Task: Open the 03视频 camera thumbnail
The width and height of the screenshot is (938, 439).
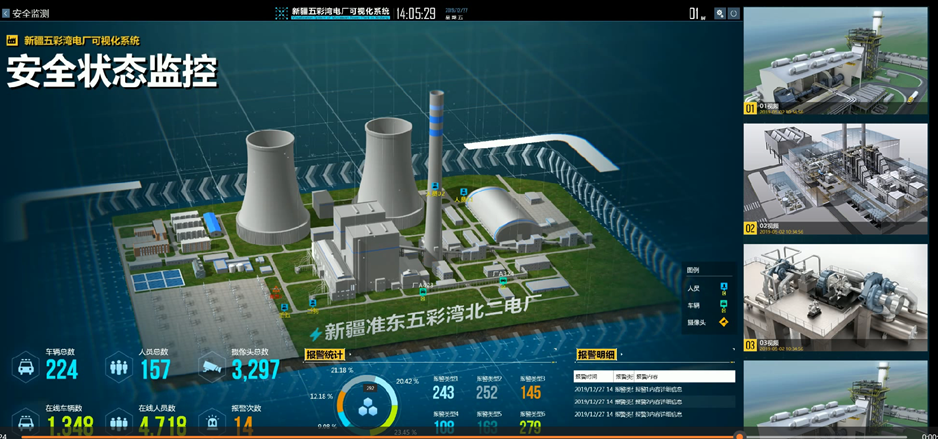Action: tap(835, 297)
